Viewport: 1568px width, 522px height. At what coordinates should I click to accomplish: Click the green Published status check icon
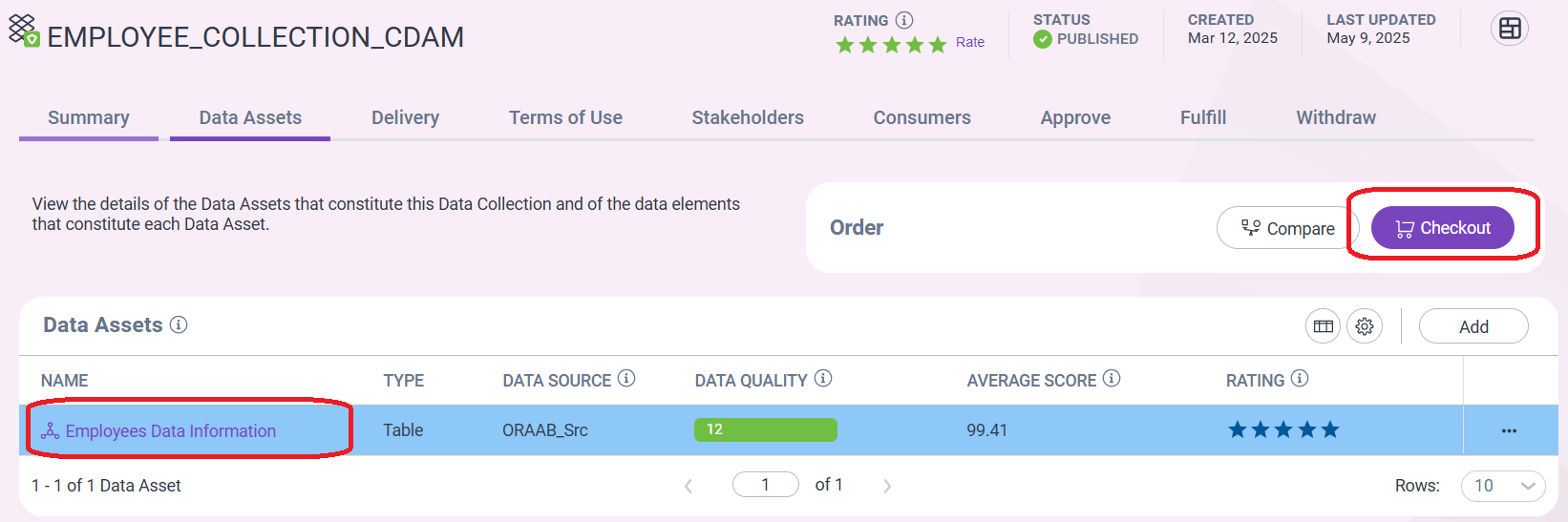pos(1043,39)
